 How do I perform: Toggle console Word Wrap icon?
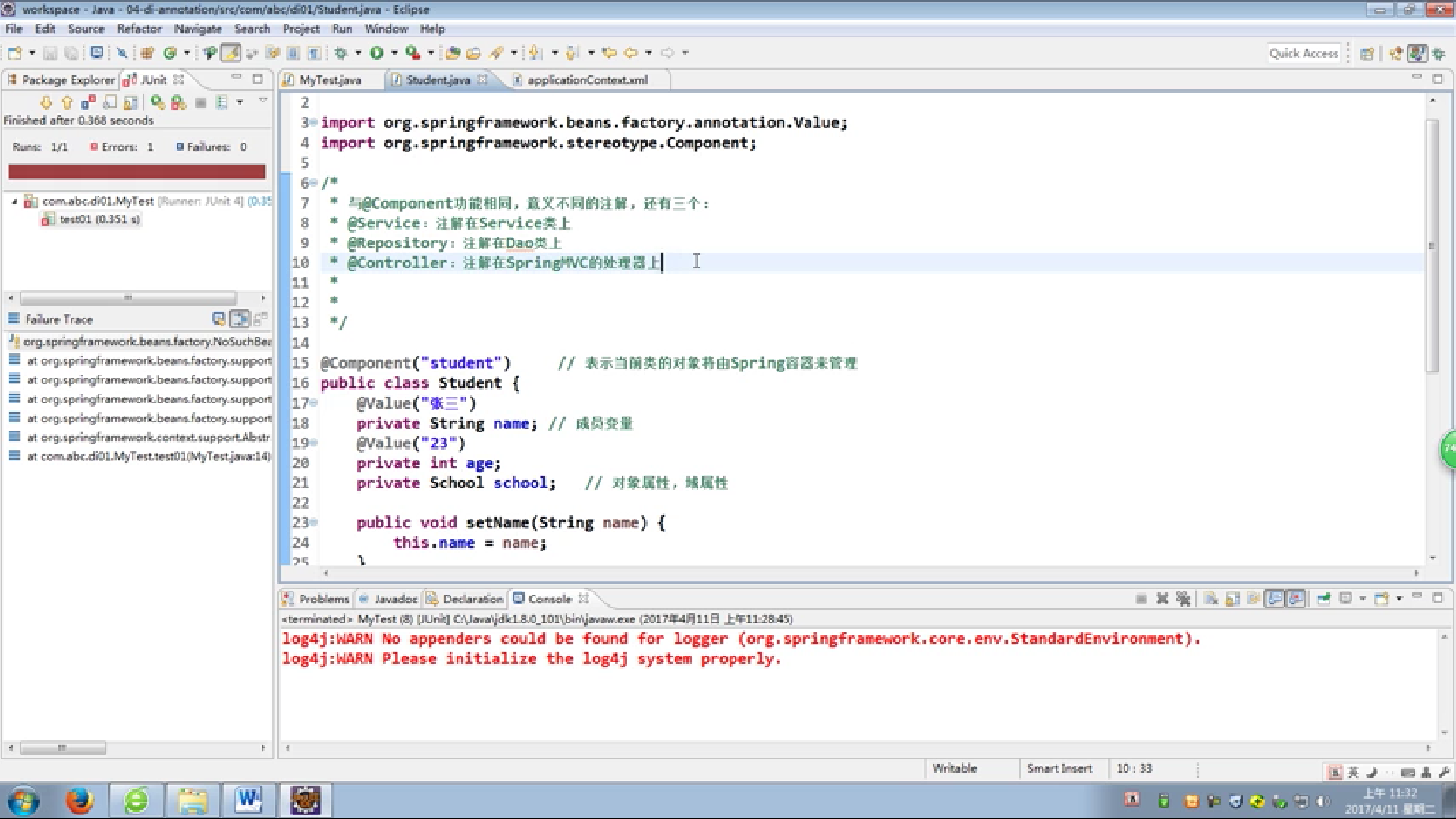[1254, 598]
